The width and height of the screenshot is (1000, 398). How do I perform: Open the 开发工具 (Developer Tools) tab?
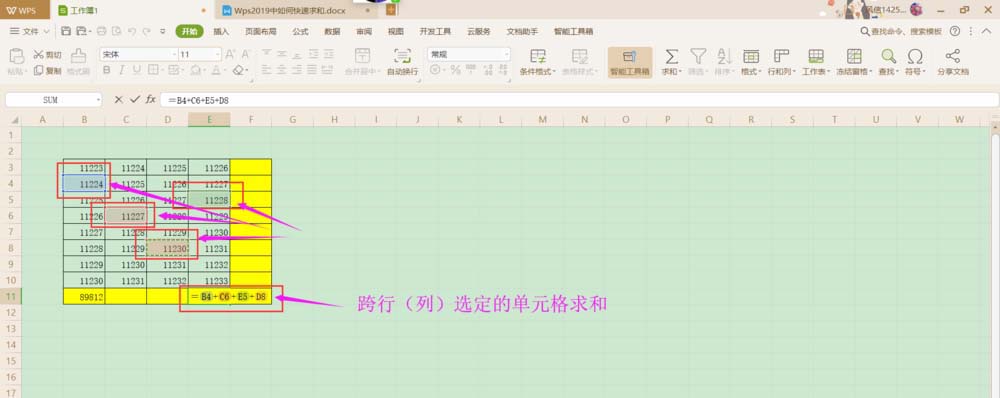coord(435,31)
